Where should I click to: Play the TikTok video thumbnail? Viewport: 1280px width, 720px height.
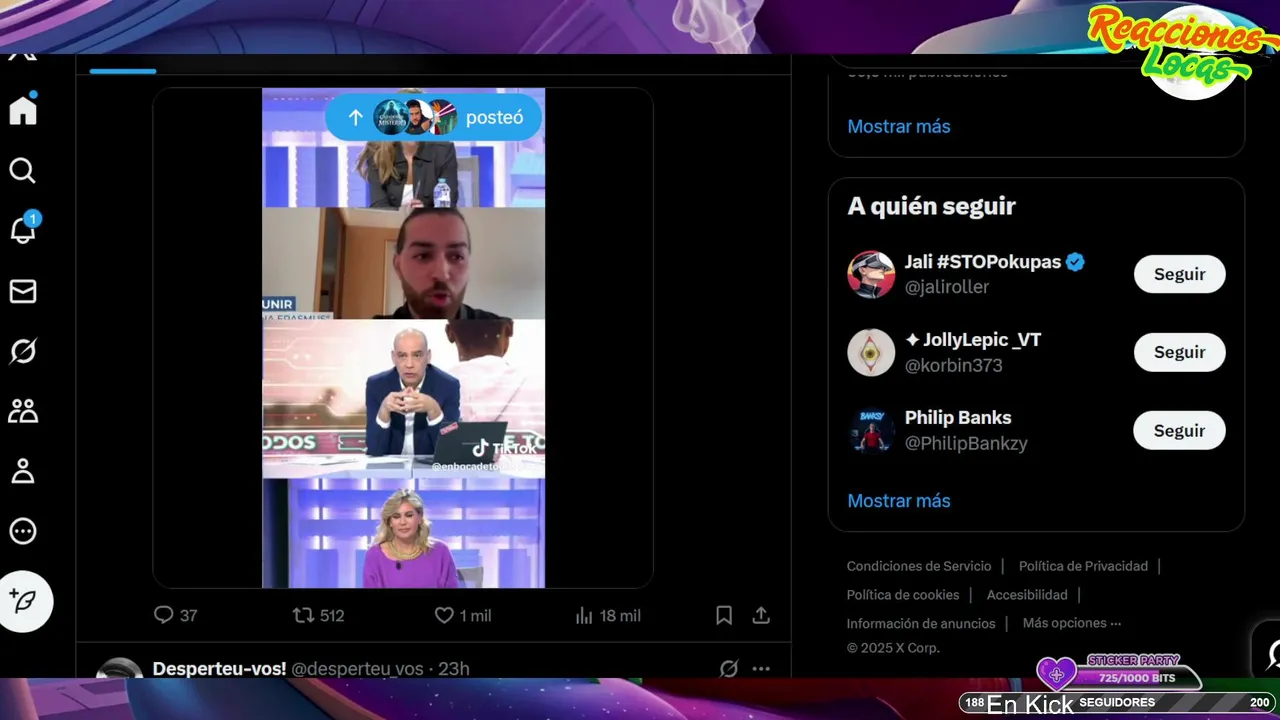[x=404, y=338]
